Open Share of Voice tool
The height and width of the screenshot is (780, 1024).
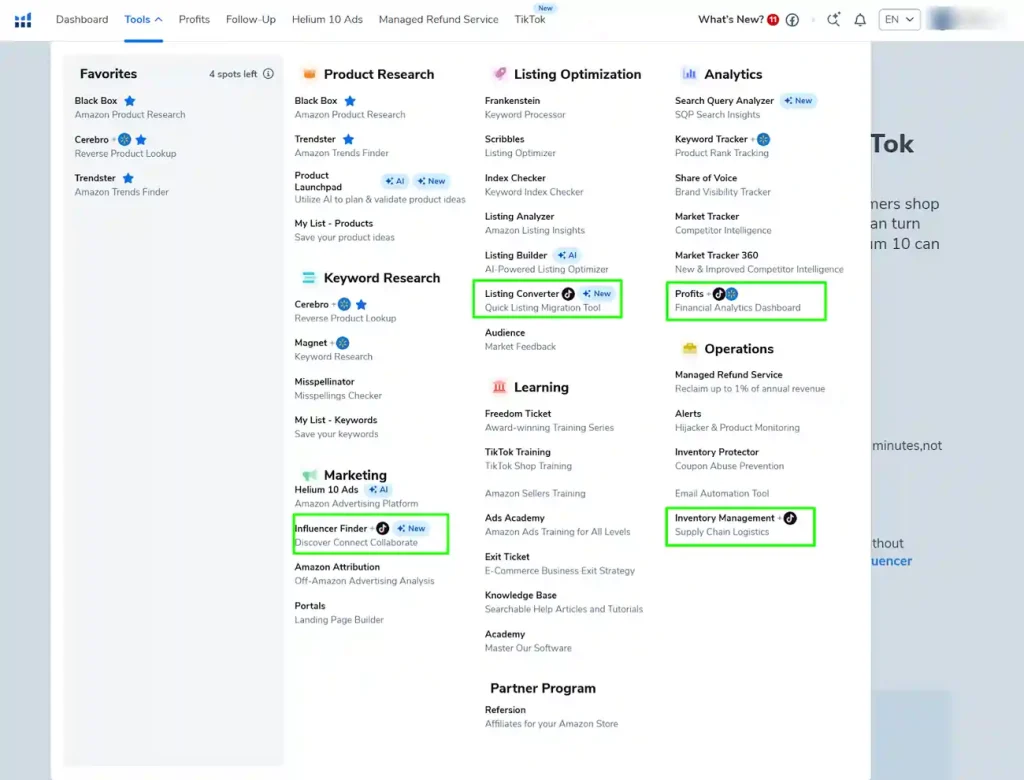(x=722, y=184)
